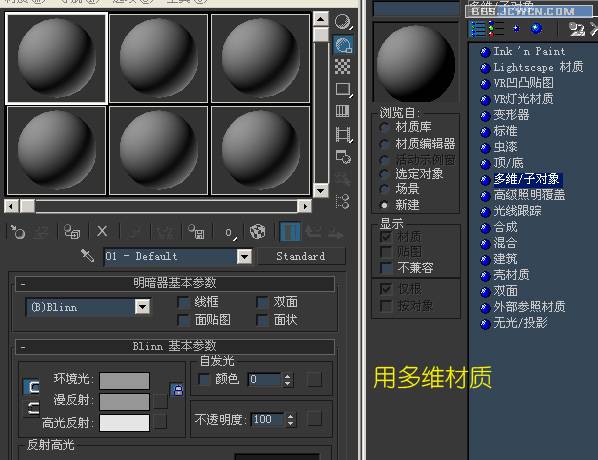
Task: Switch browser to small icons view
Action: click(x=516, y=29)
